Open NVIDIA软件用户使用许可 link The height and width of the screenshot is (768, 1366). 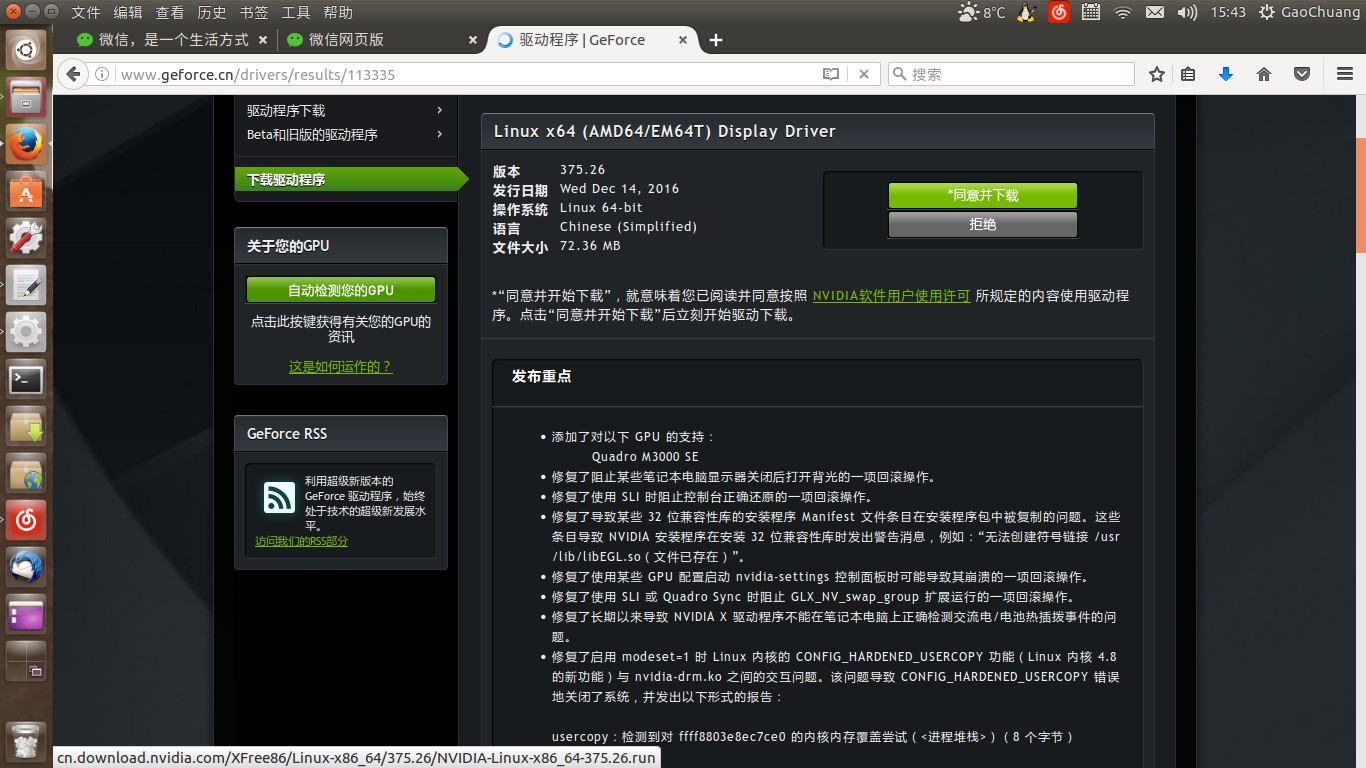(x=891, y=296)
